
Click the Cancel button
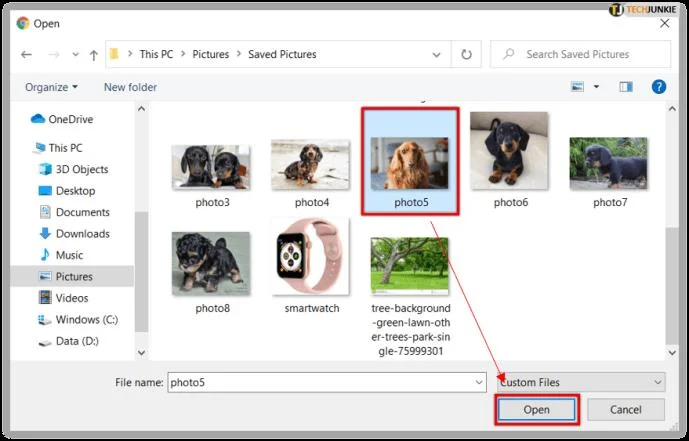click(x=626, y=409)
